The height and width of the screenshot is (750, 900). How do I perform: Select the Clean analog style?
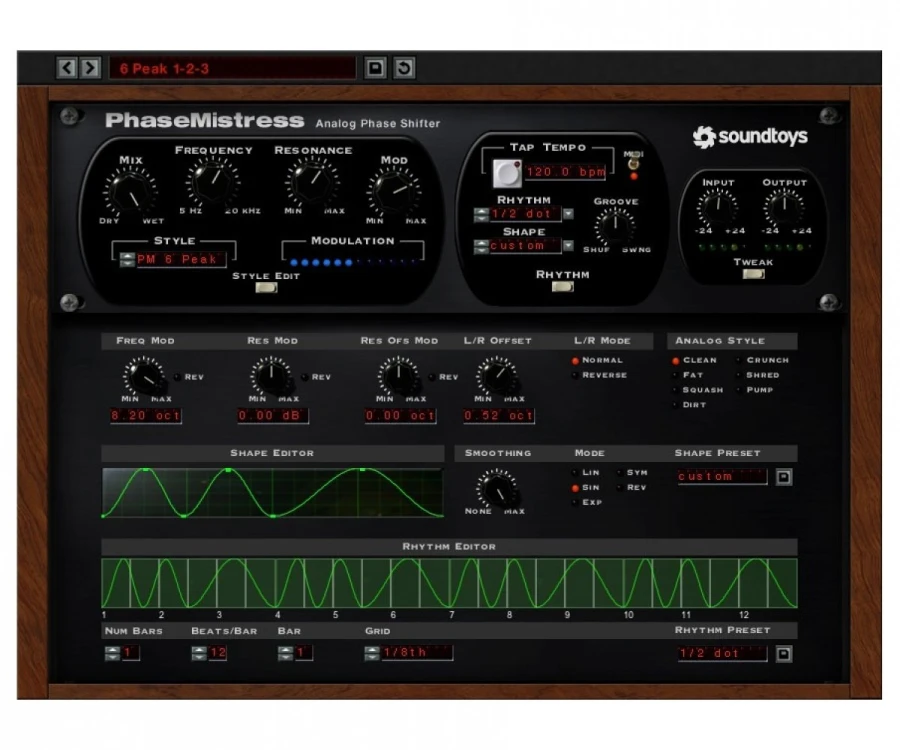(676, 360)
